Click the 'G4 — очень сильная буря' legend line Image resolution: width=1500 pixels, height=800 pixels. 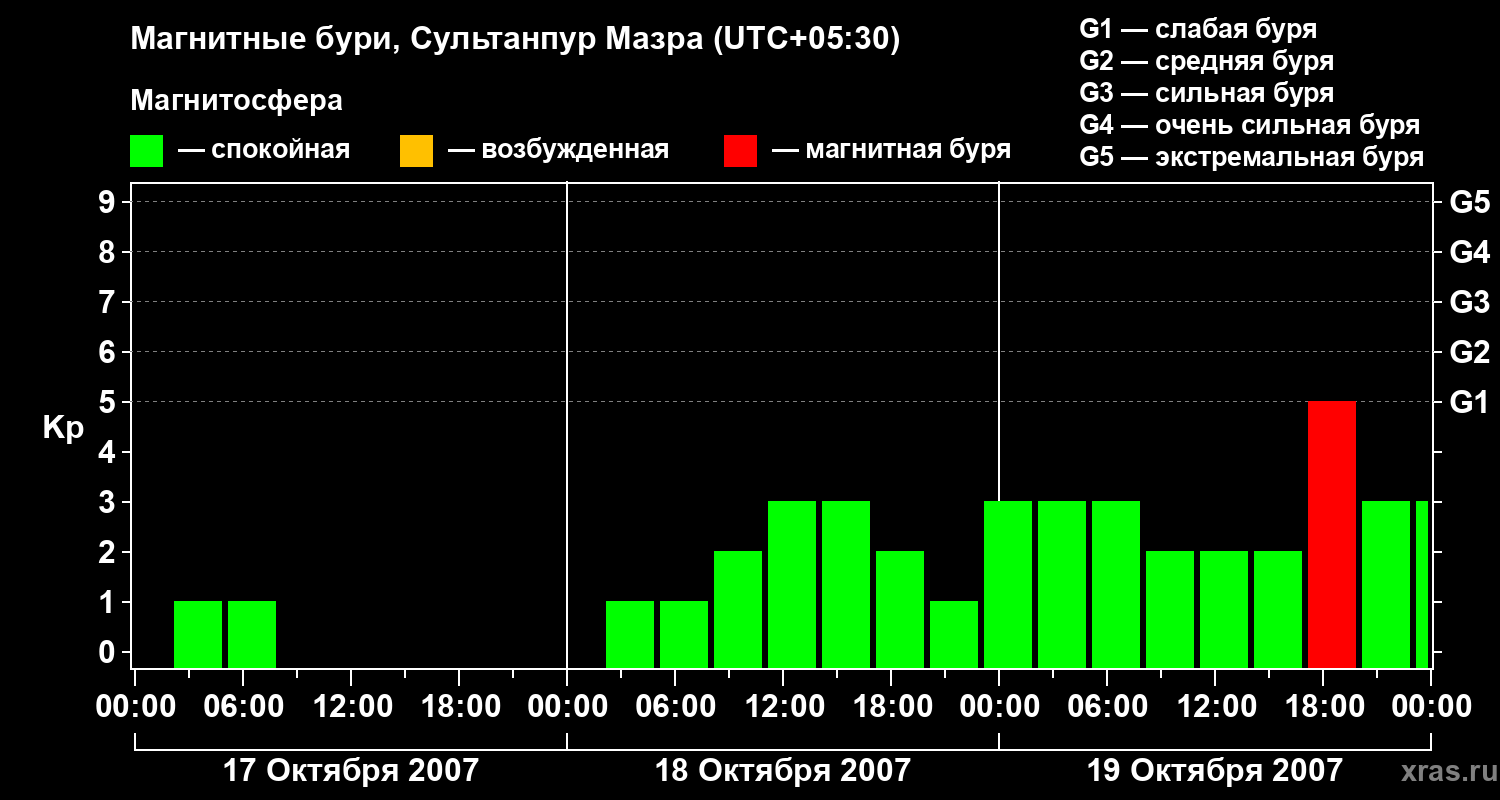(x=1250, y=125)
